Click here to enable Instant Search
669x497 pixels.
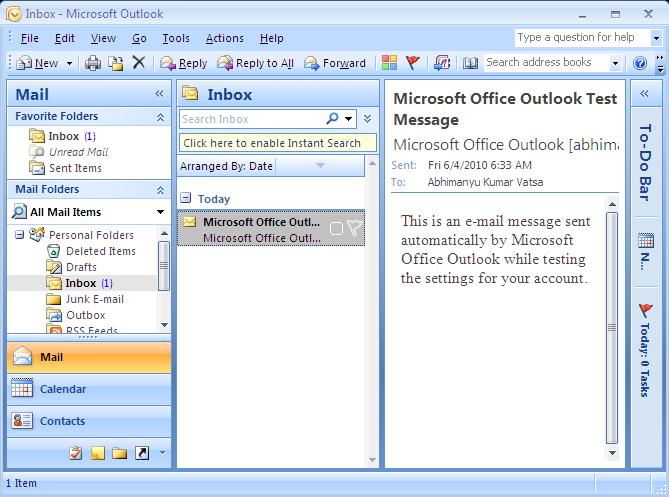(278, 143)
